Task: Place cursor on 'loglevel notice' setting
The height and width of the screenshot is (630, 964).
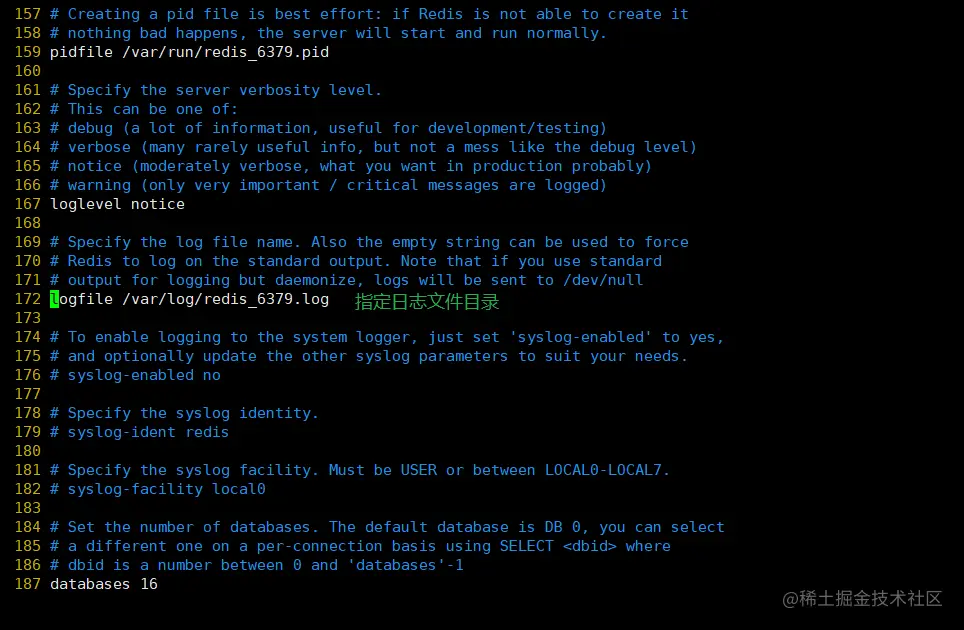Action: [x=117, y=204]
